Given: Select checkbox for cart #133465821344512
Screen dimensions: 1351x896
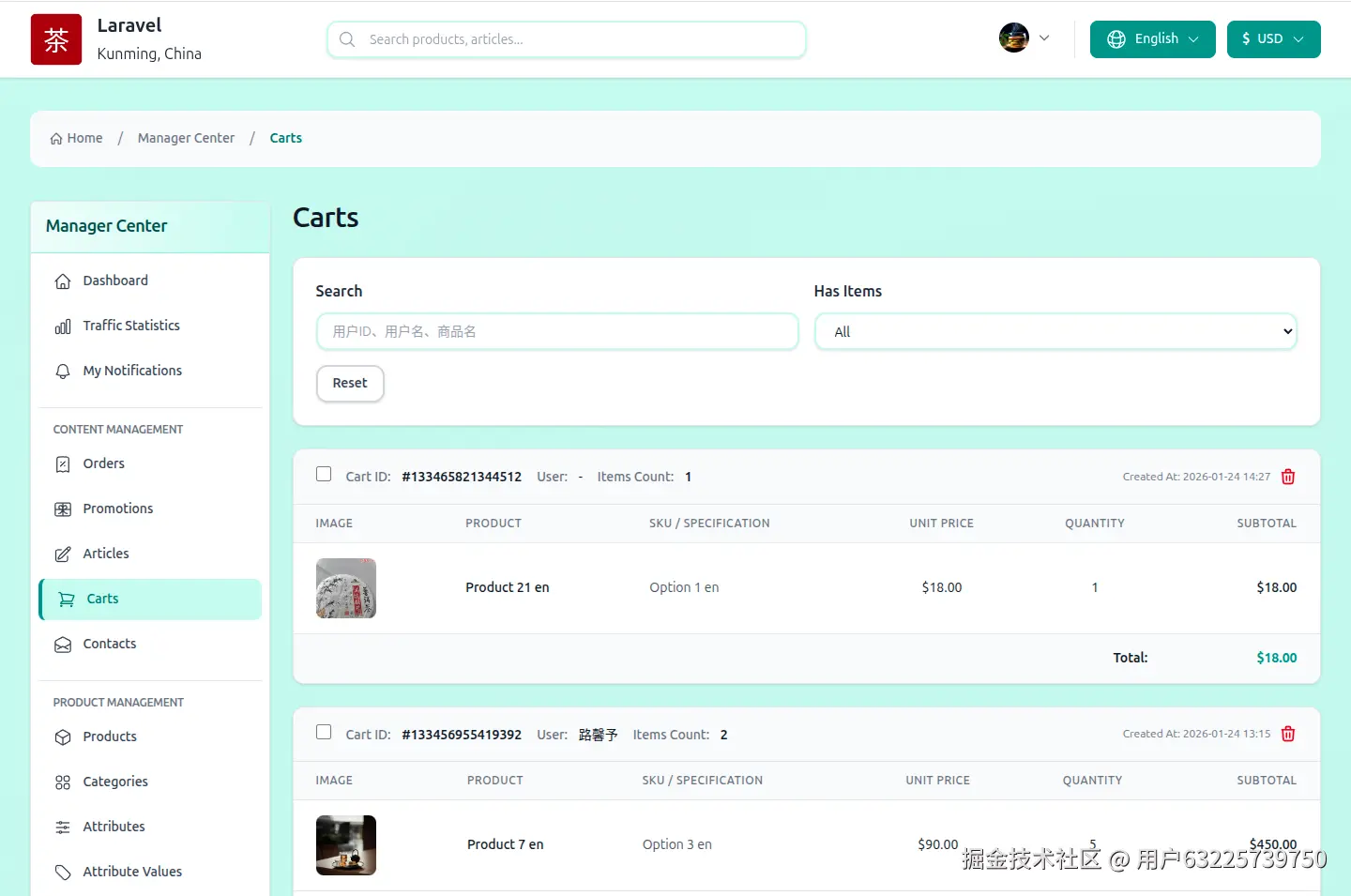Looking at the screenshot, I should (x=324, y=474).
